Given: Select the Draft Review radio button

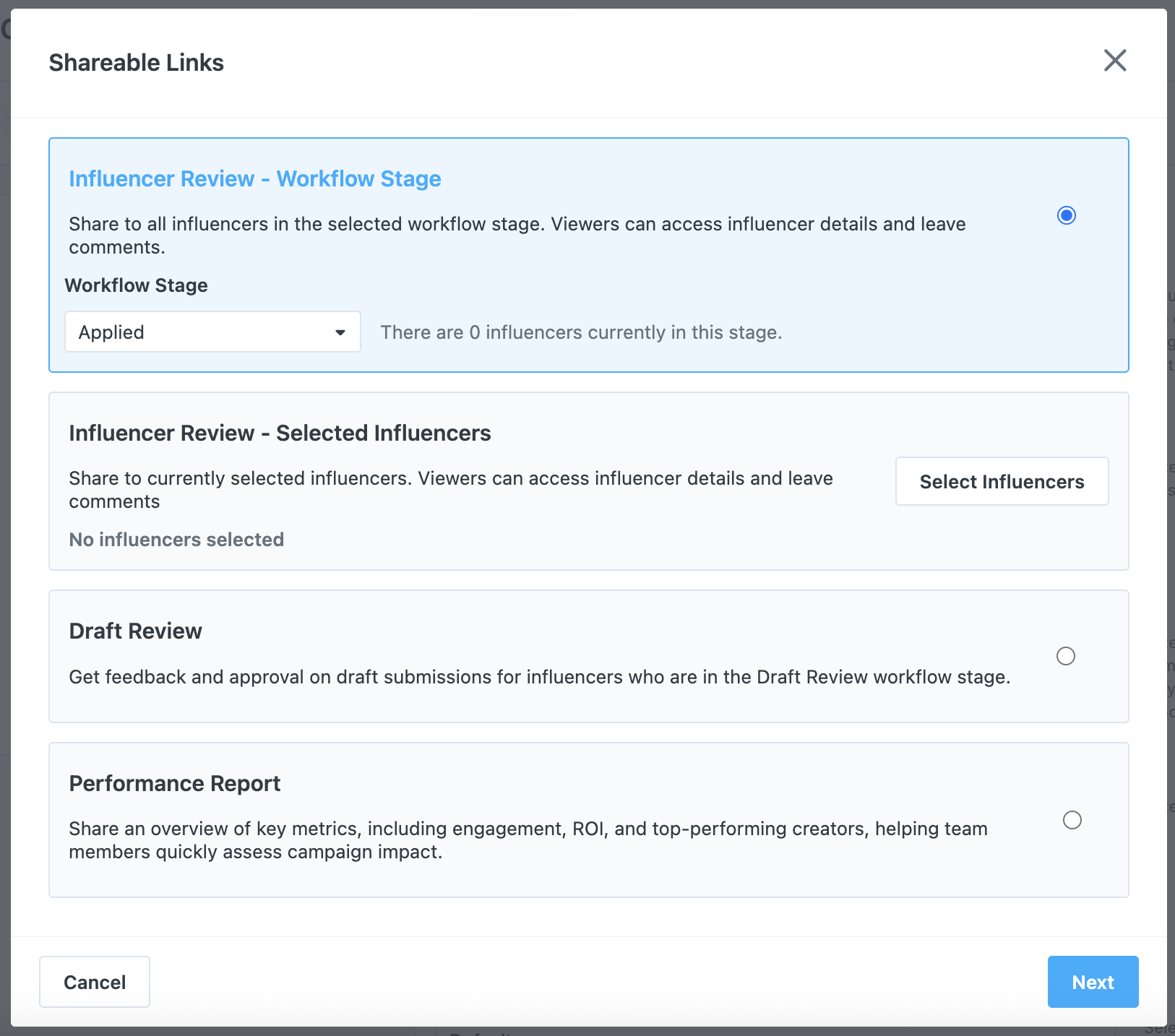Looking at the screenshot, I should (1067, 656).
